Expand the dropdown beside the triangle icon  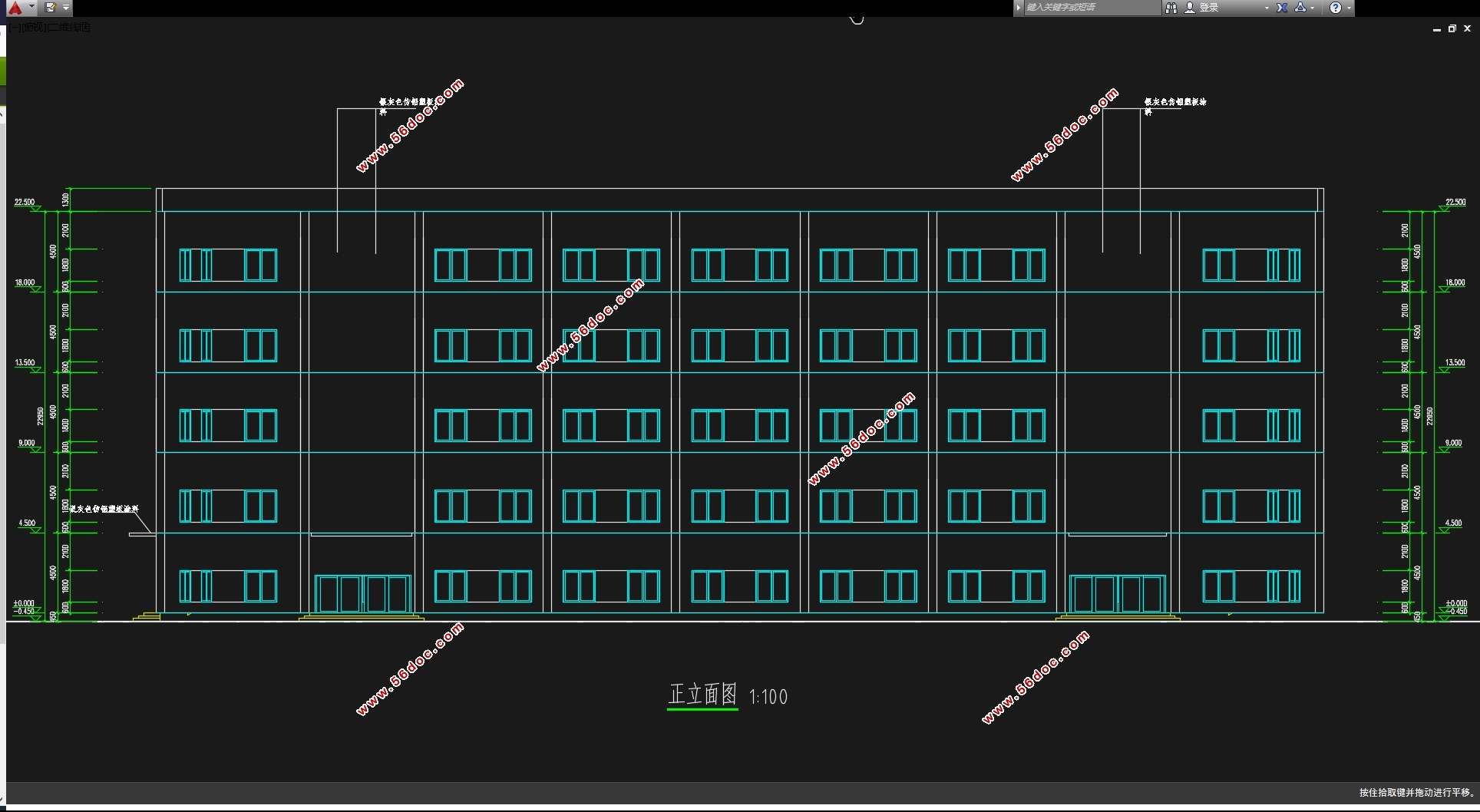(x=1313, y=8)
